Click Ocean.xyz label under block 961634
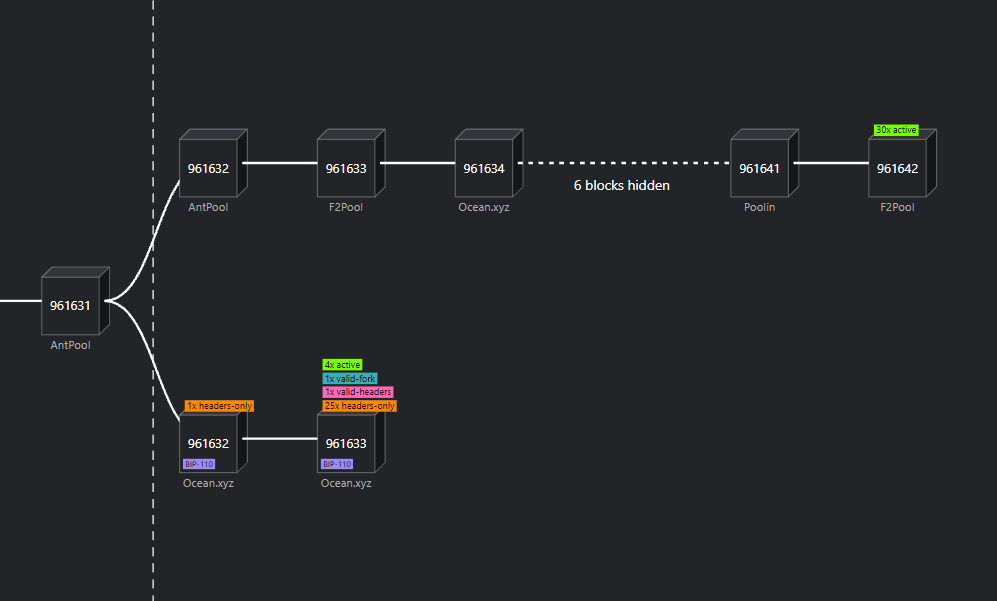997x601 pixels. pos(484,207)
